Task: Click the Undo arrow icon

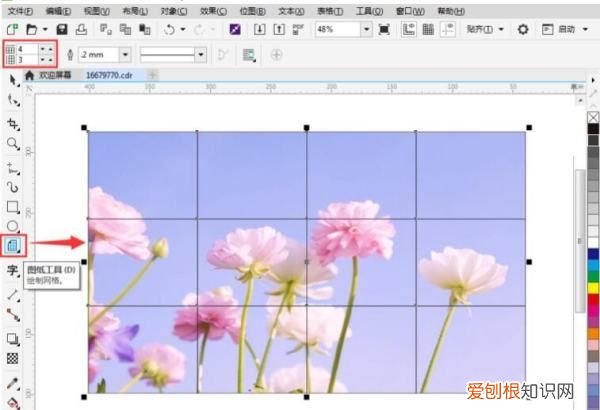Action: 169,29
